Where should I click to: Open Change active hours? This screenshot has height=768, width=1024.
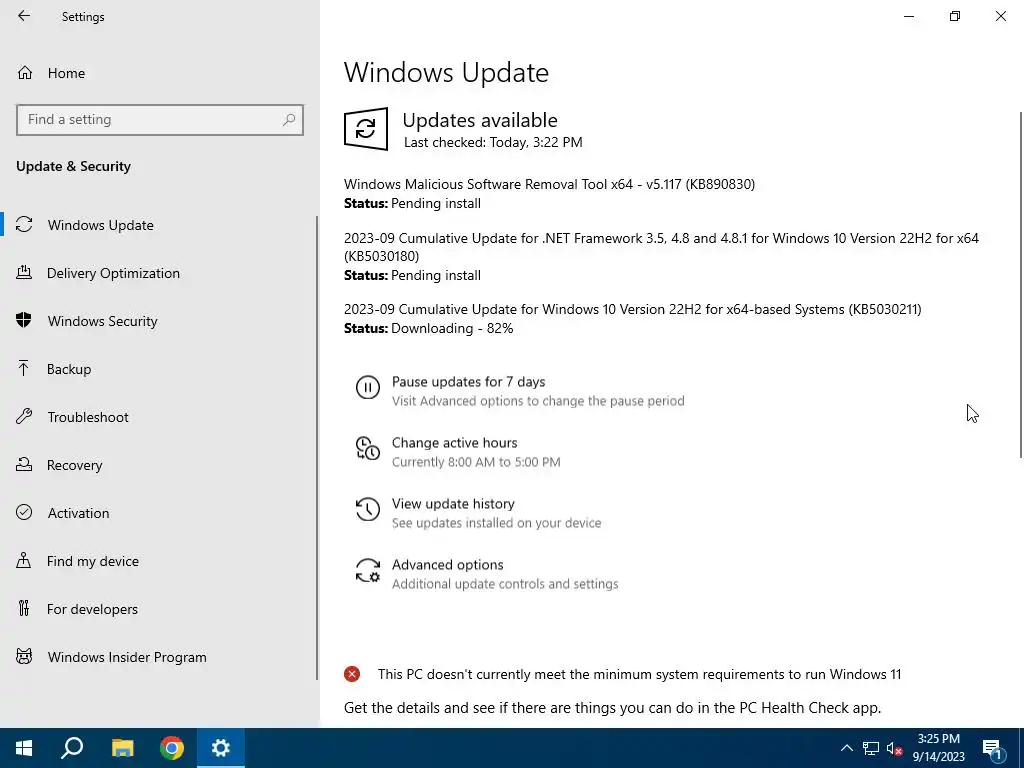(455, 443)
